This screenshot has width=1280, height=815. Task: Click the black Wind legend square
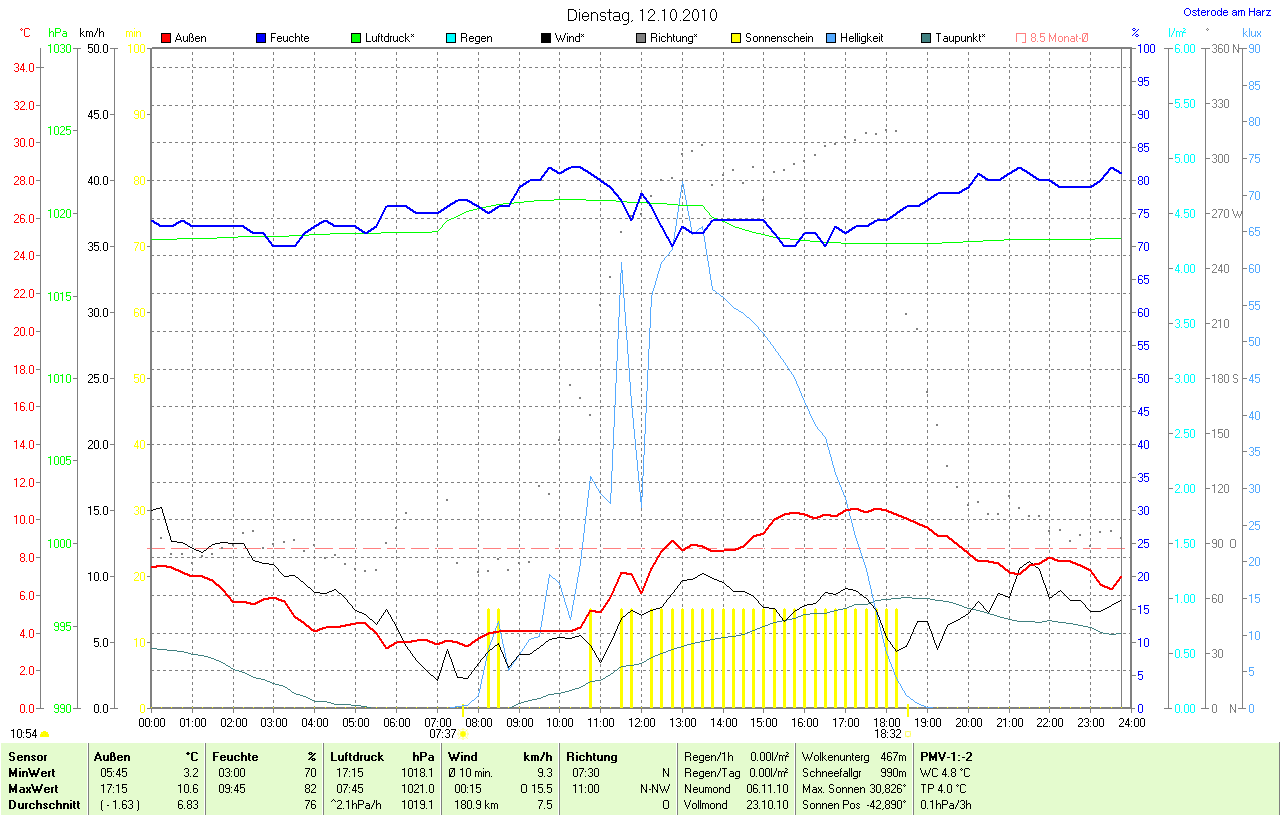[x=546, y=38]
